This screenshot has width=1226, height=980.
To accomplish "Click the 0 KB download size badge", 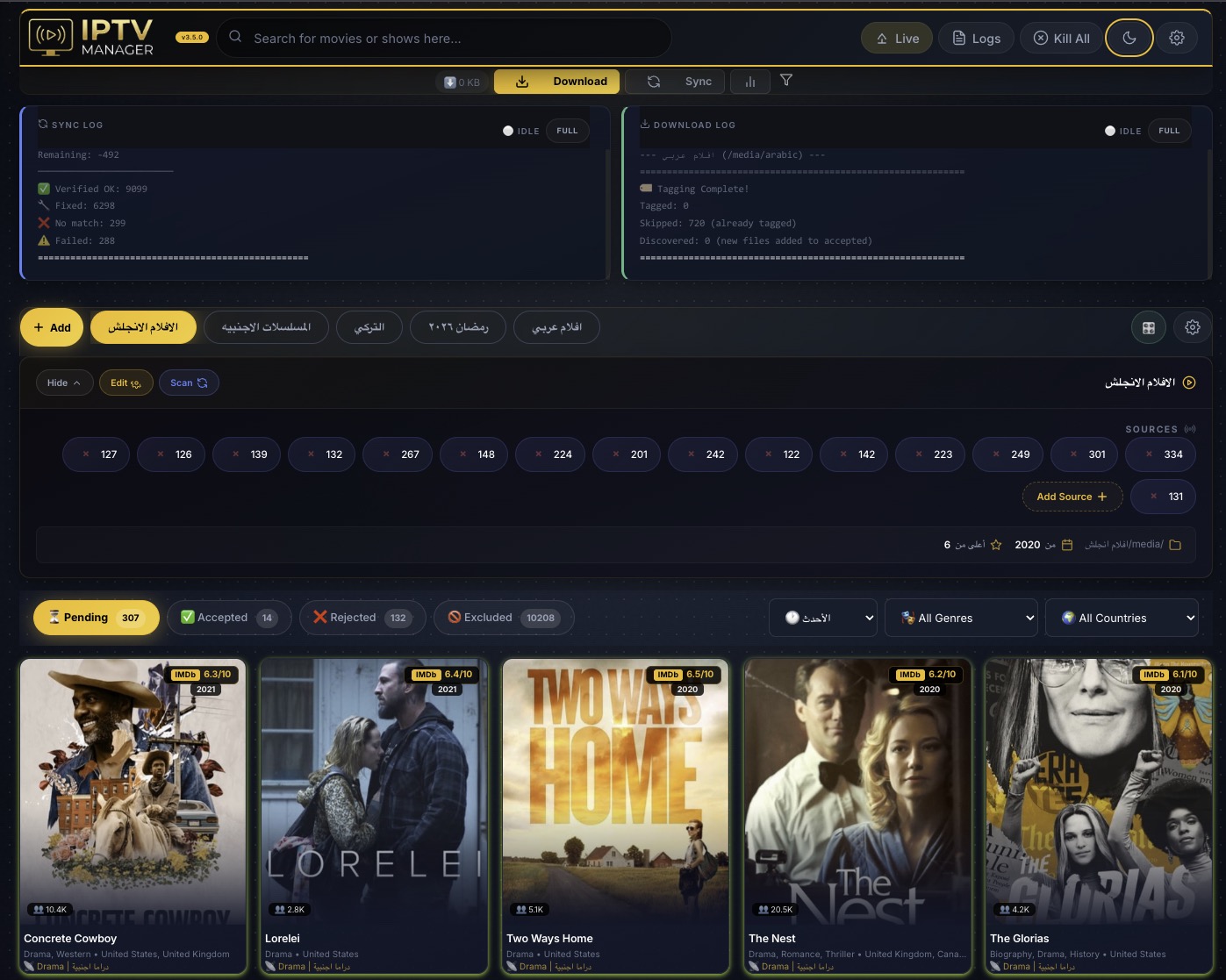I will pyautogui.click(x=462, y=82).
